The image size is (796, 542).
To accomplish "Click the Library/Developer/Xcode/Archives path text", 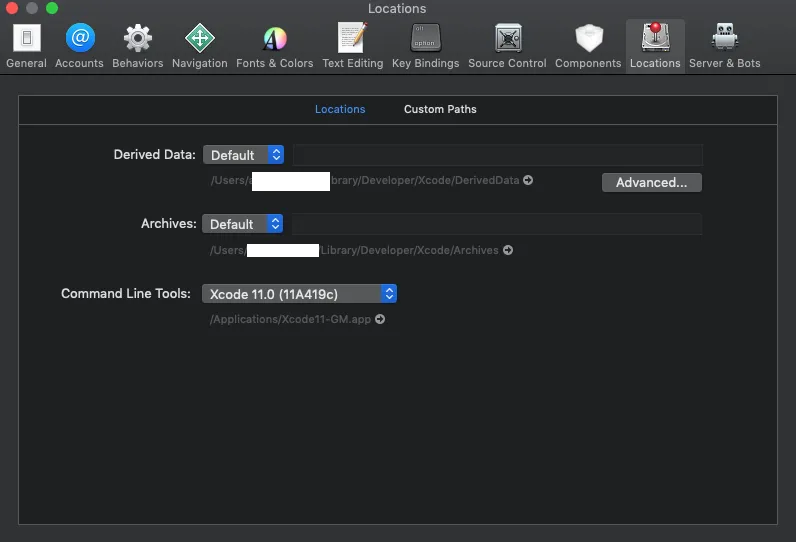I will pyautogui.click(x=409, y=250).
